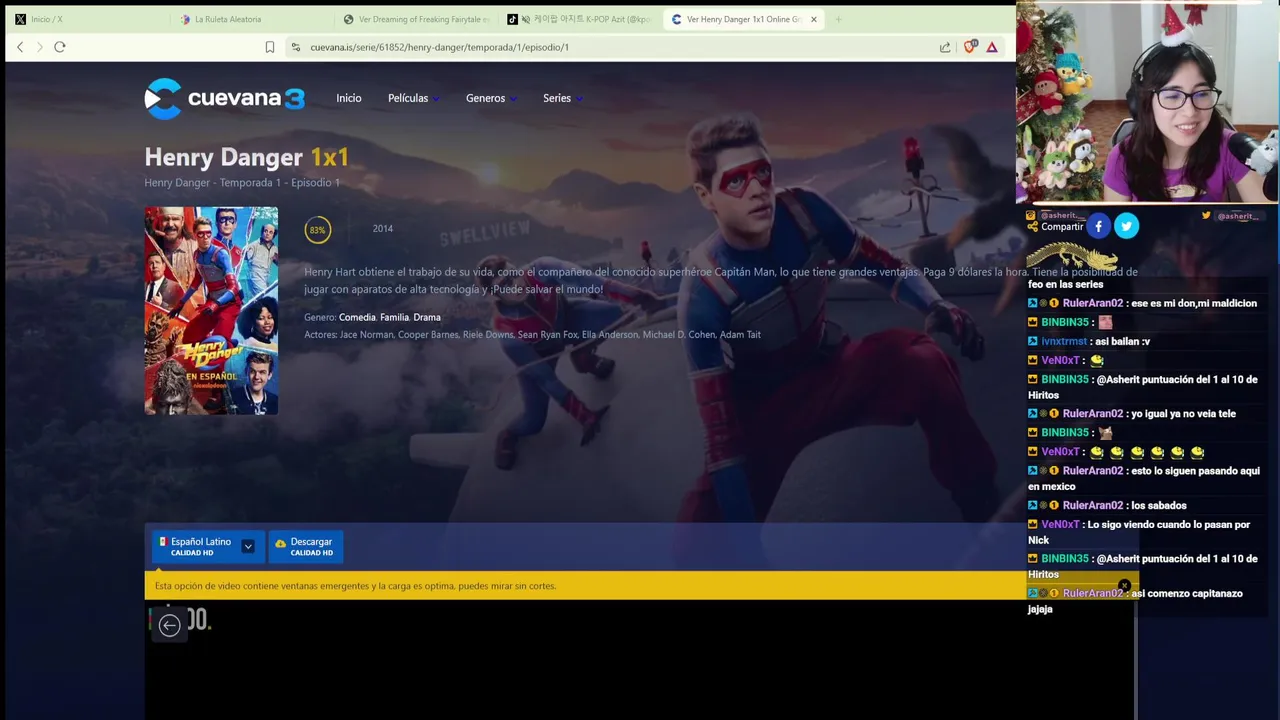
Task: Click the Henry Danger 1x1 title
Action: tap(246, 157)
